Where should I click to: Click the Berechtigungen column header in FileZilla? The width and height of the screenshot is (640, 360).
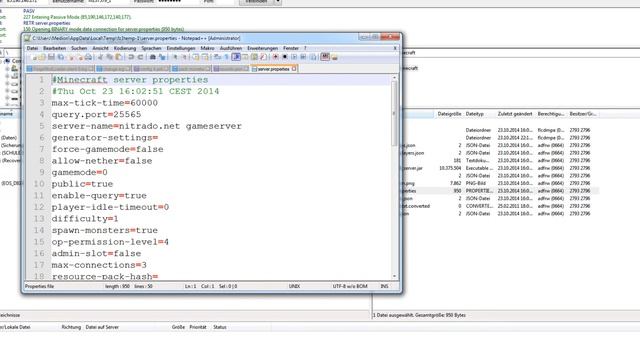551,114
